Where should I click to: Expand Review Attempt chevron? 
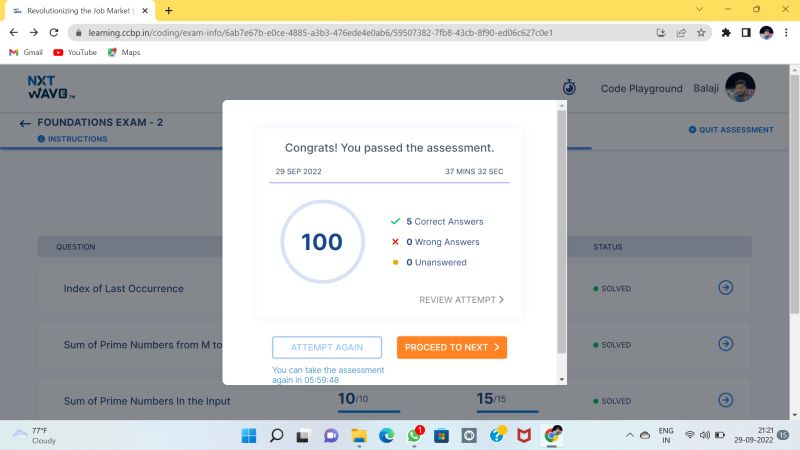click(501, 299)
